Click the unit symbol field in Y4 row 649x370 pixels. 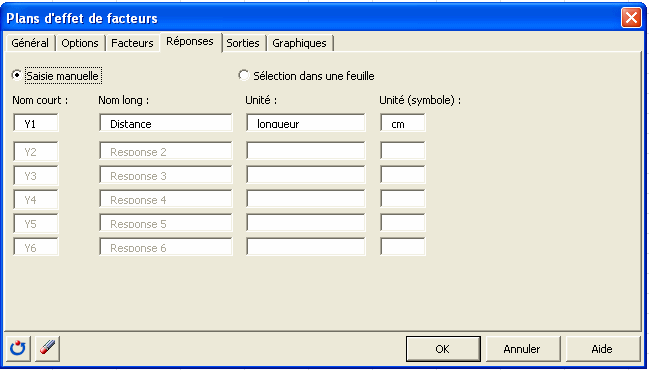pos(403,199)
